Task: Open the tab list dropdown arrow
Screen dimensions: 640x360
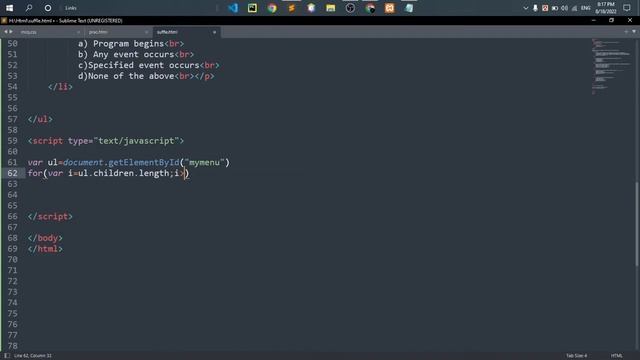Action: pos(634,31)
